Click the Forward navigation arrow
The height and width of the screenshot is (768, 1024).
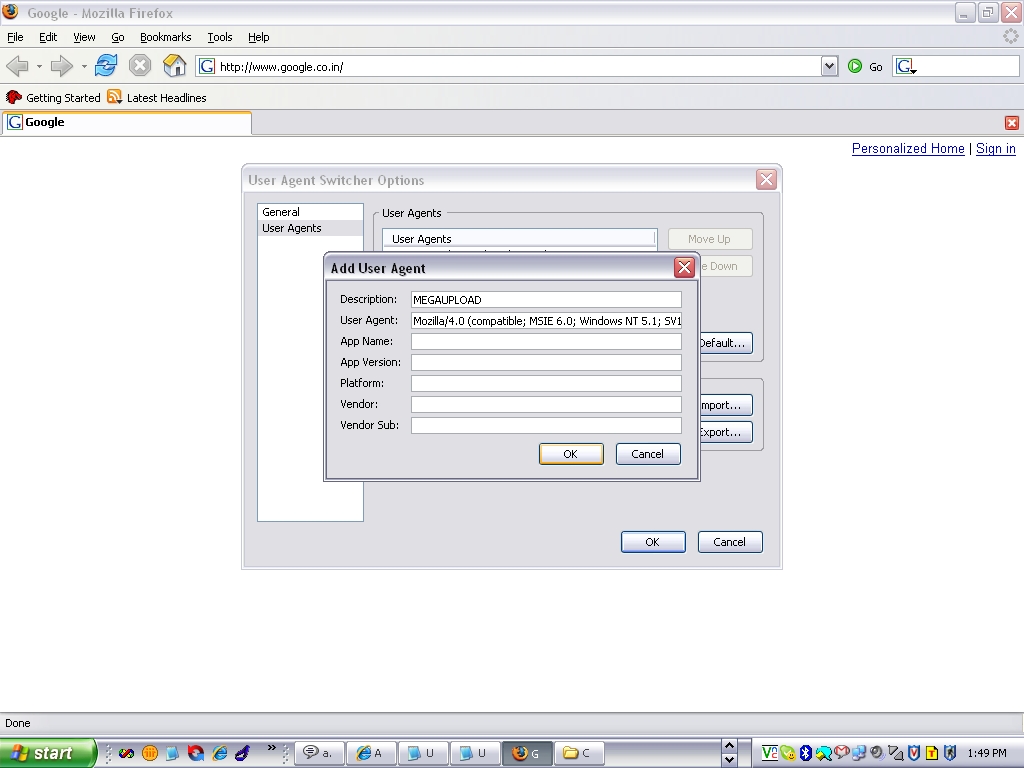[x=61, y=66]
